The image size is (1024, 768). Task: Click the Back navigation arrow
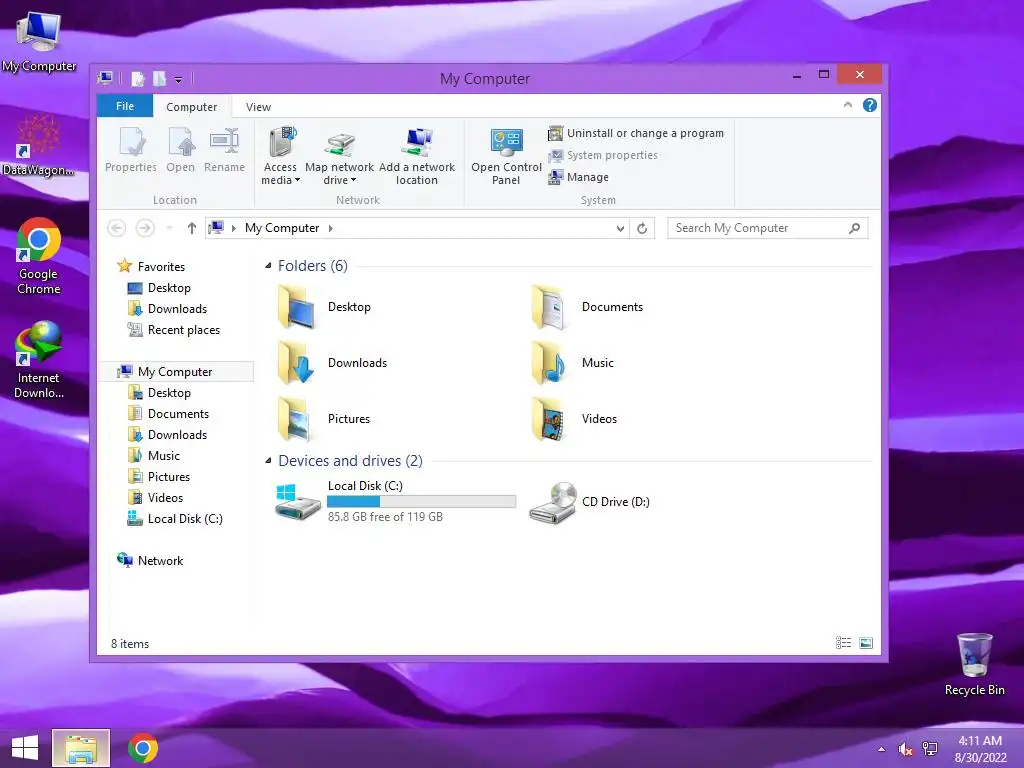coord(116,228)
